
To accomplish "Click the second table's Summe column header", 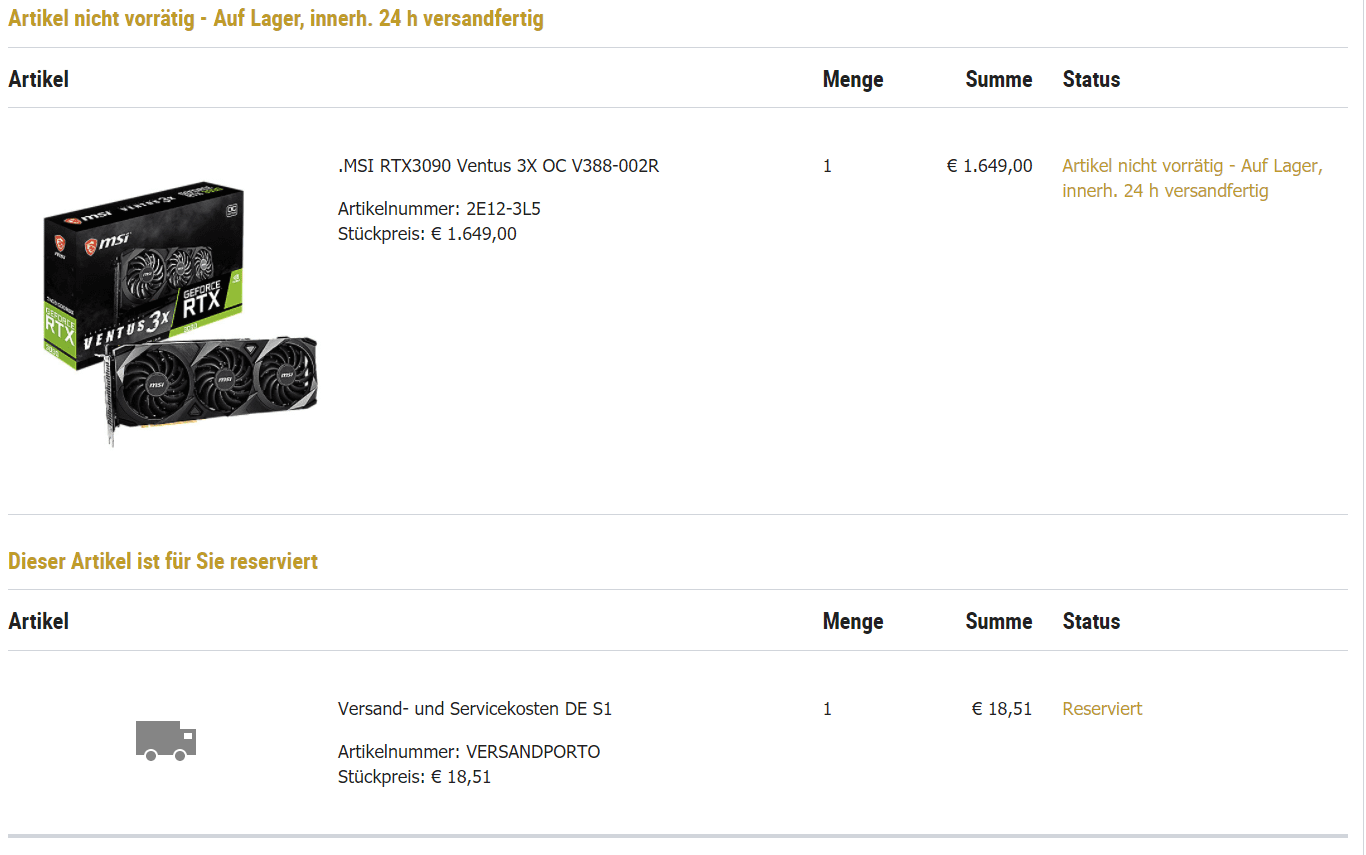I will click(x=999, y=621).
